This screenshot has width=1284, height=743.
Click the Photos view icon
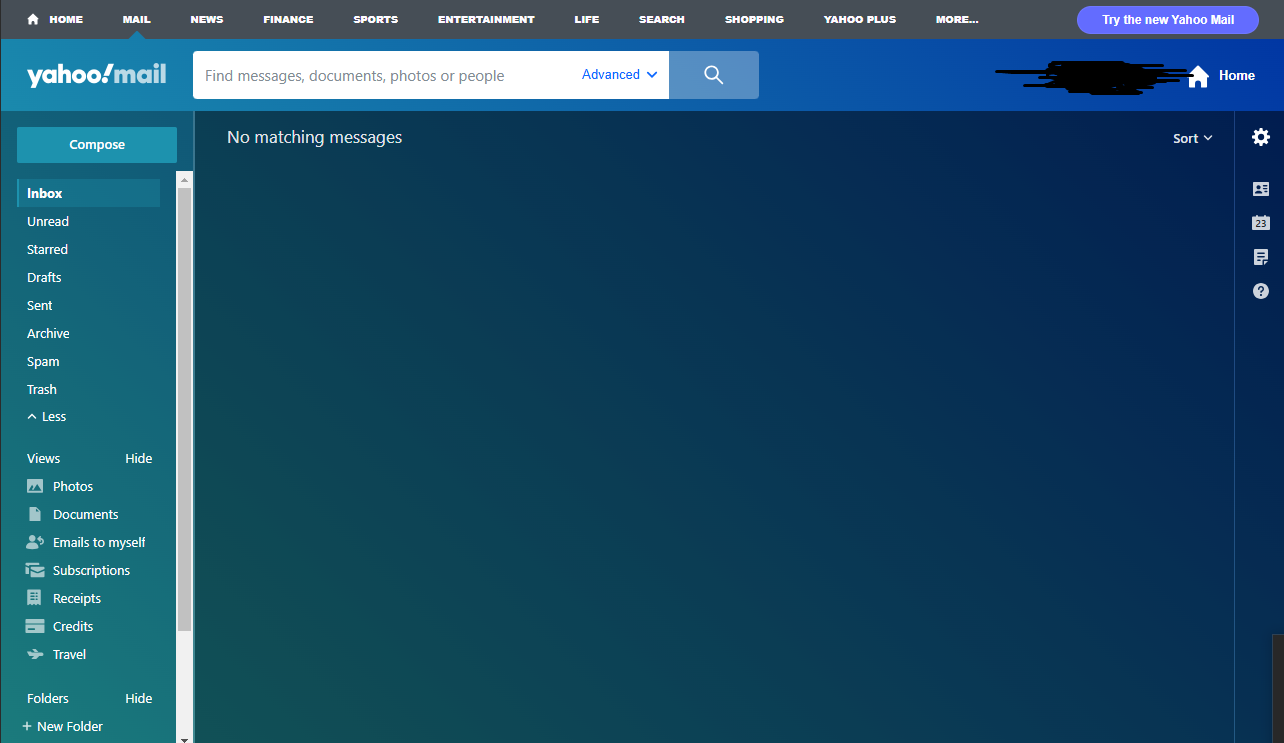coord(35,486)
